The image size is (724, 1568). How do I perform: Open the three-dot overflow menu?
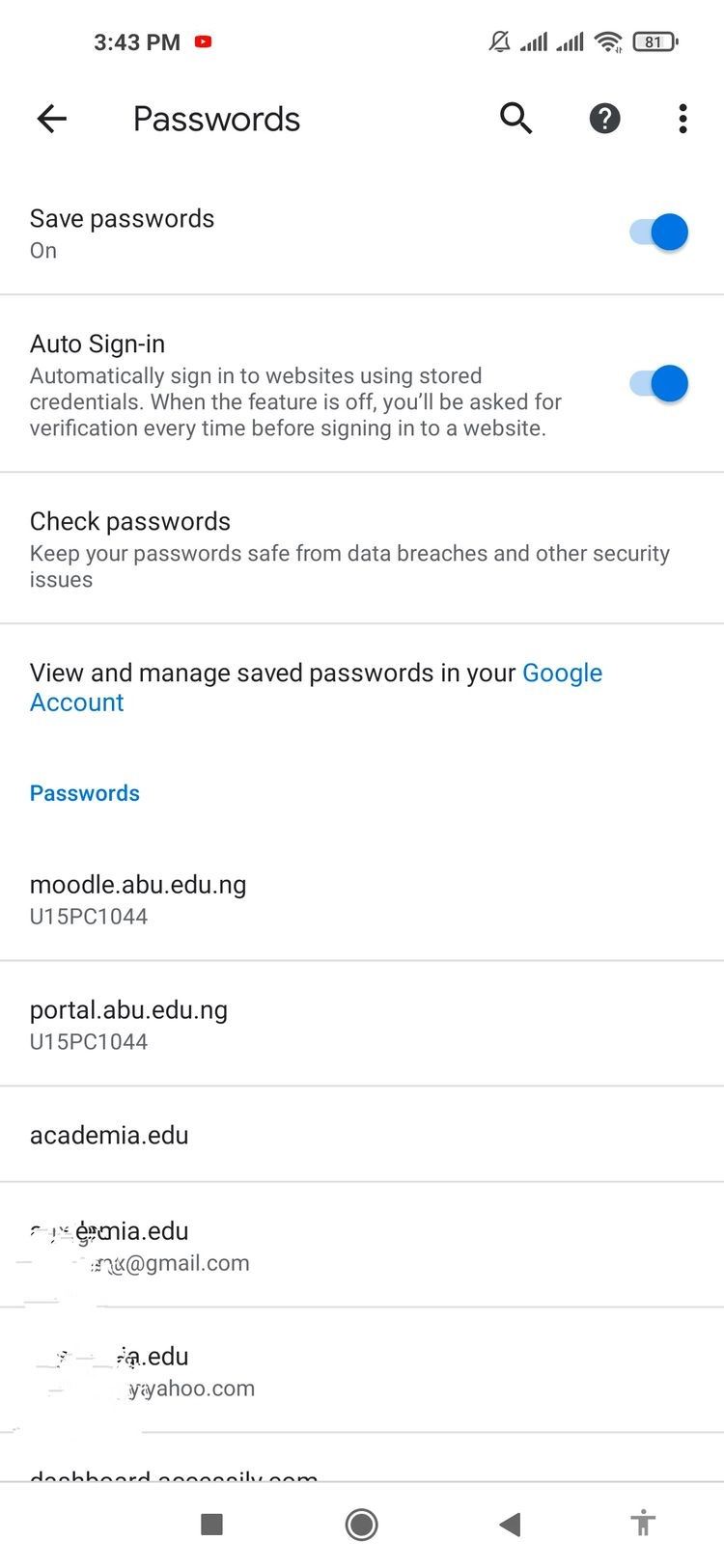(x=682, y=119)
